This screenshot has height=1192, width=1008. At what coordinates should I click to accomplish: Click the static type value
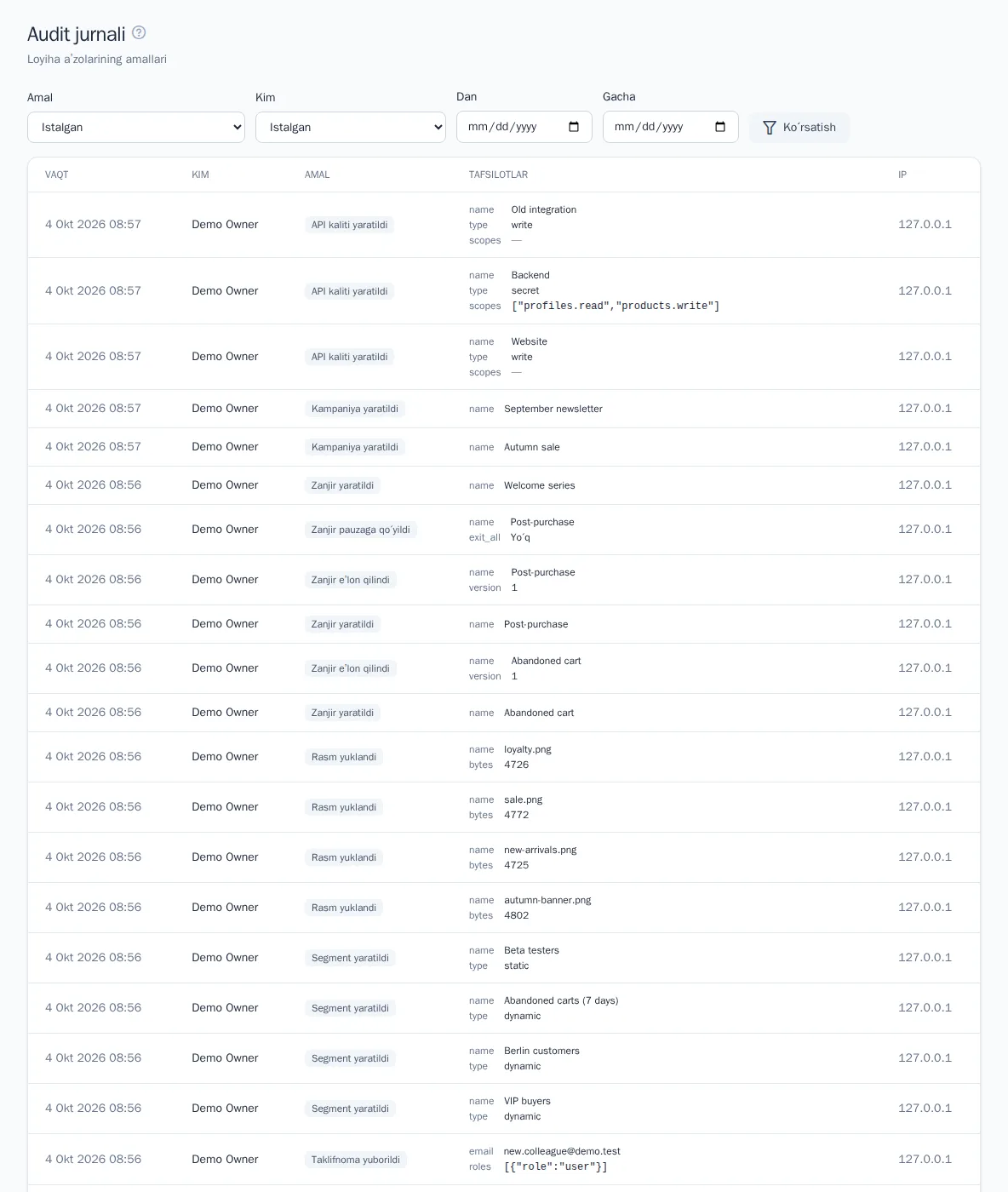[517, 966]
